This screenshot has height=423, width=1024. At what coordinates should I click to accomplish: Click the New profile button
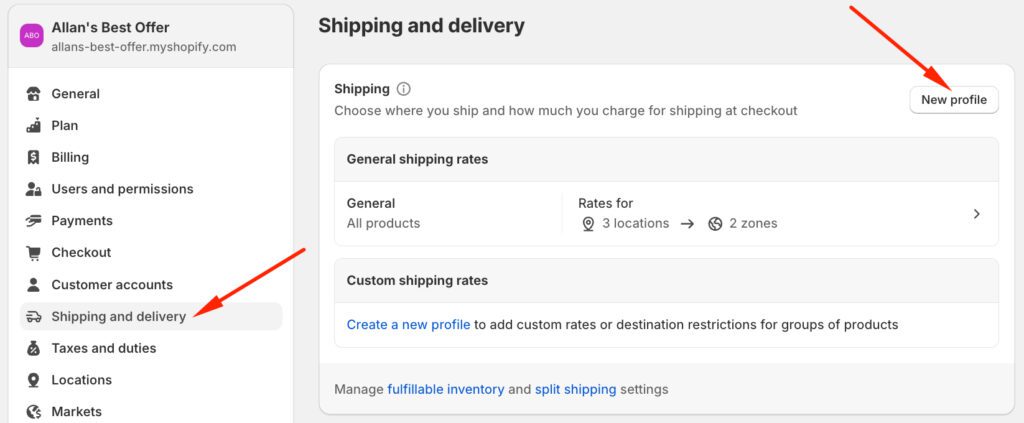click(954, 100)
